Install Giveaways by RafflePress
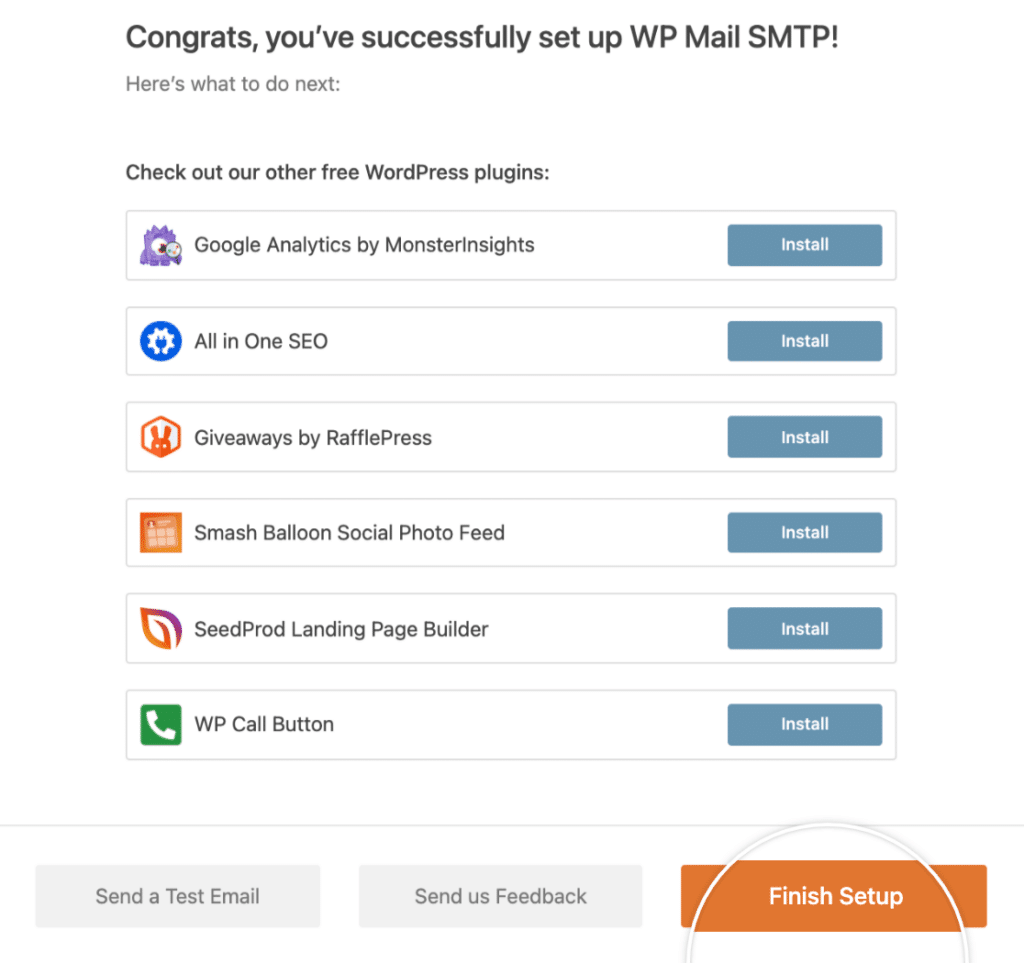1024x963 pixels. point(804,437)
